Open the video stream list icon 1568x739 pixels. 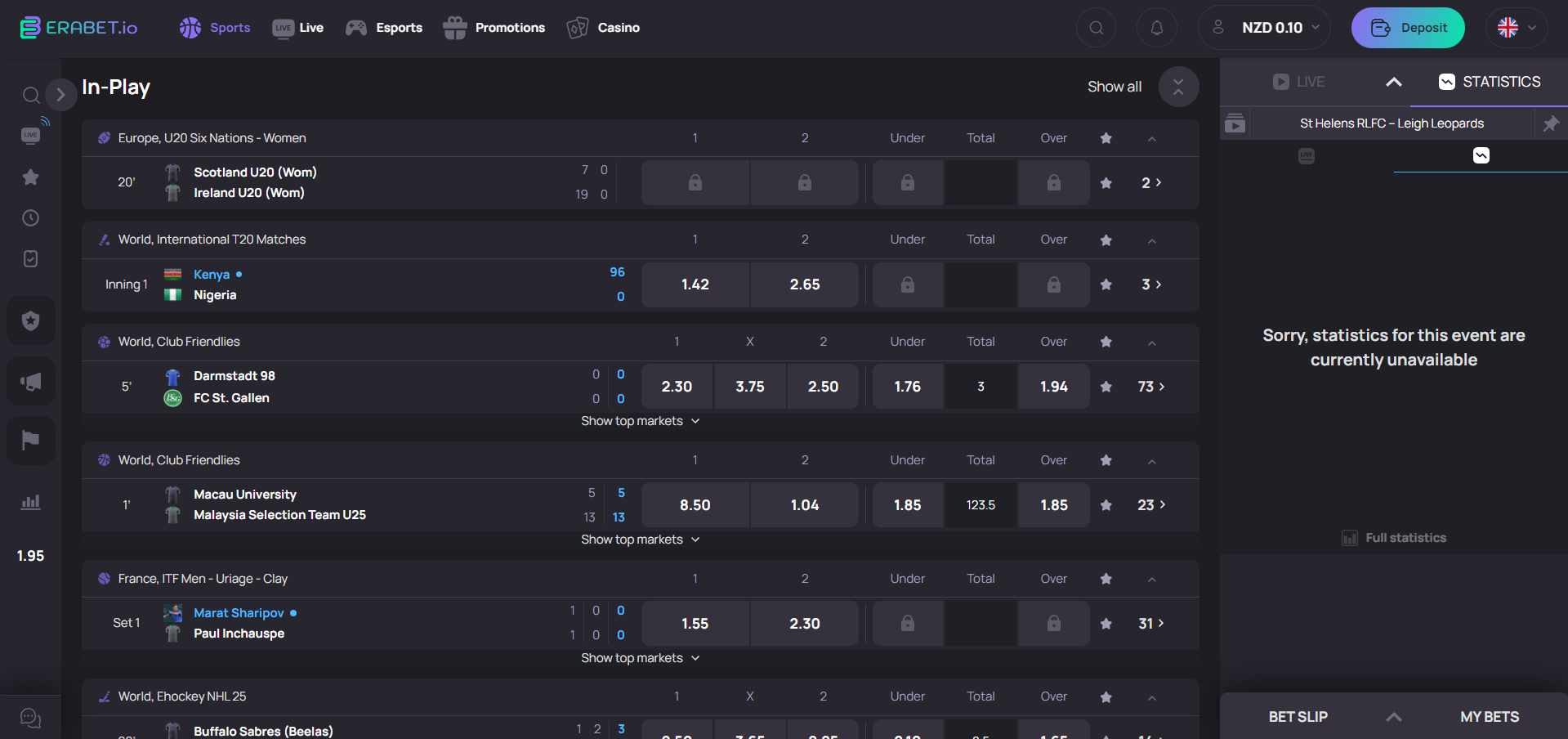[1235, 123]
